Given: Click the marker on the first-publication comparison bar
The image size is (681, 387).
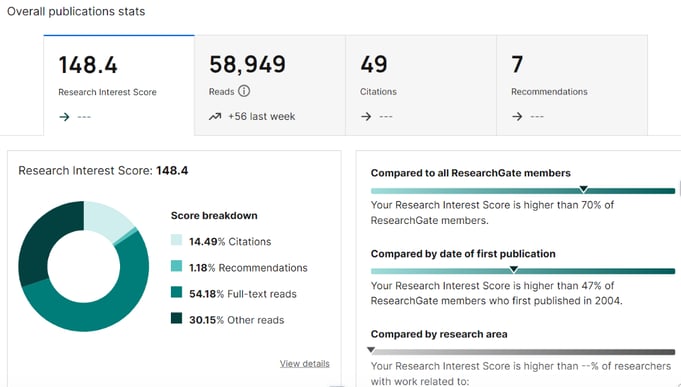Looking at the screenshot, I should coord(514,269).
